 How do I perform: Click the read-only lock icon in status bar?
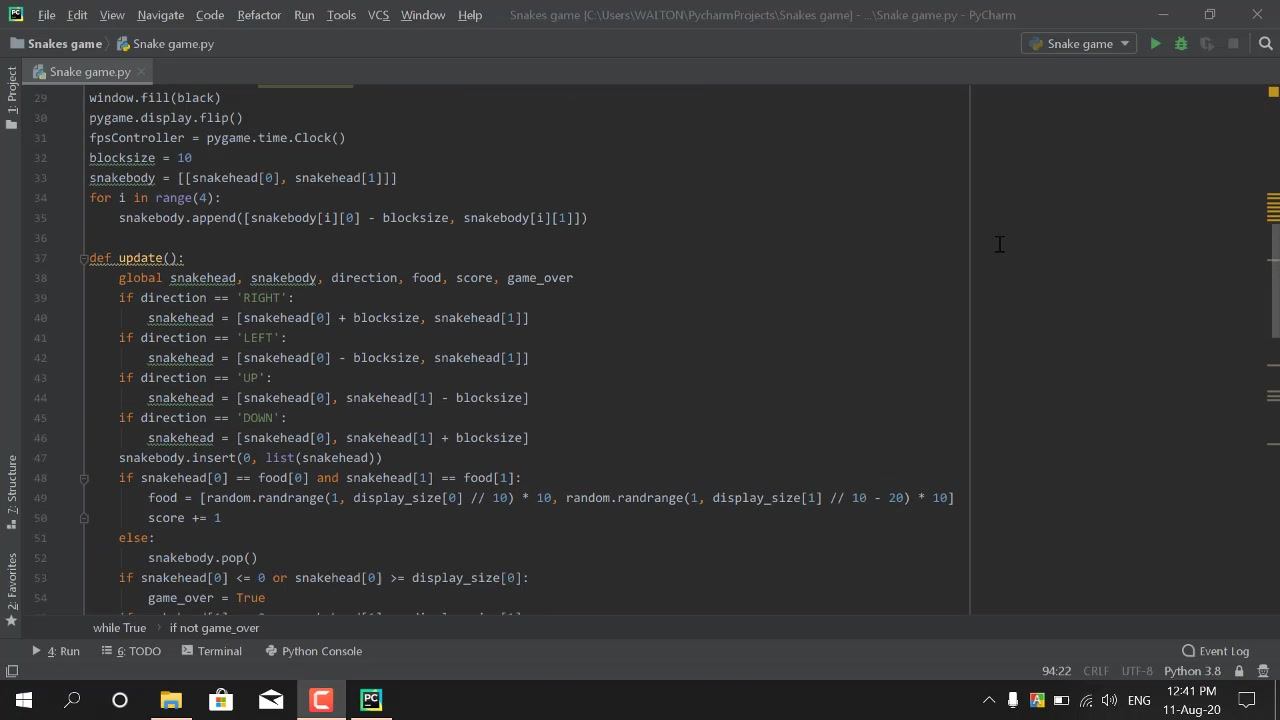[1239, 671]
